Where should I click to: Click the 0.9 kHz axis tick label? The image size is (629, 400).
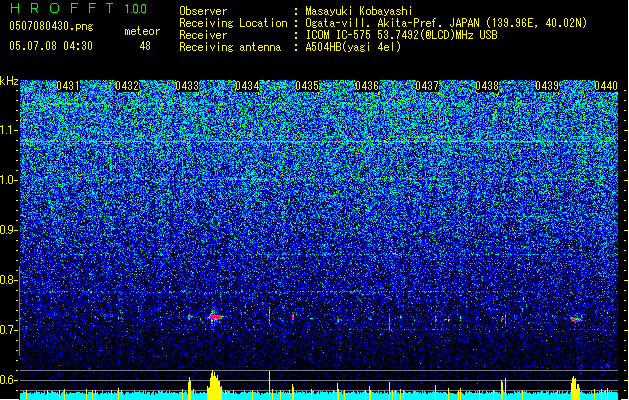8,230
